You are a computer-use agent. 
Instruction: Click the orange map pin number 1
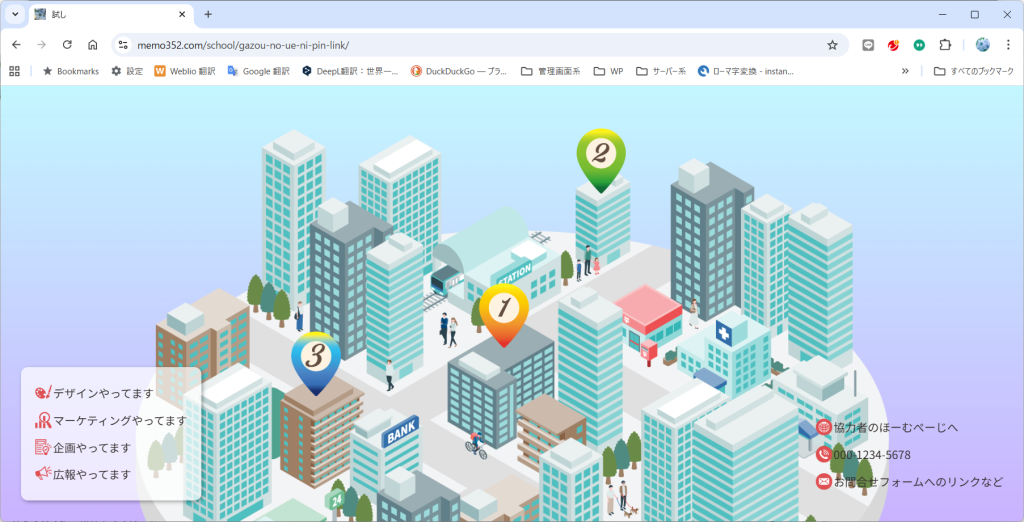pos(503,310)
